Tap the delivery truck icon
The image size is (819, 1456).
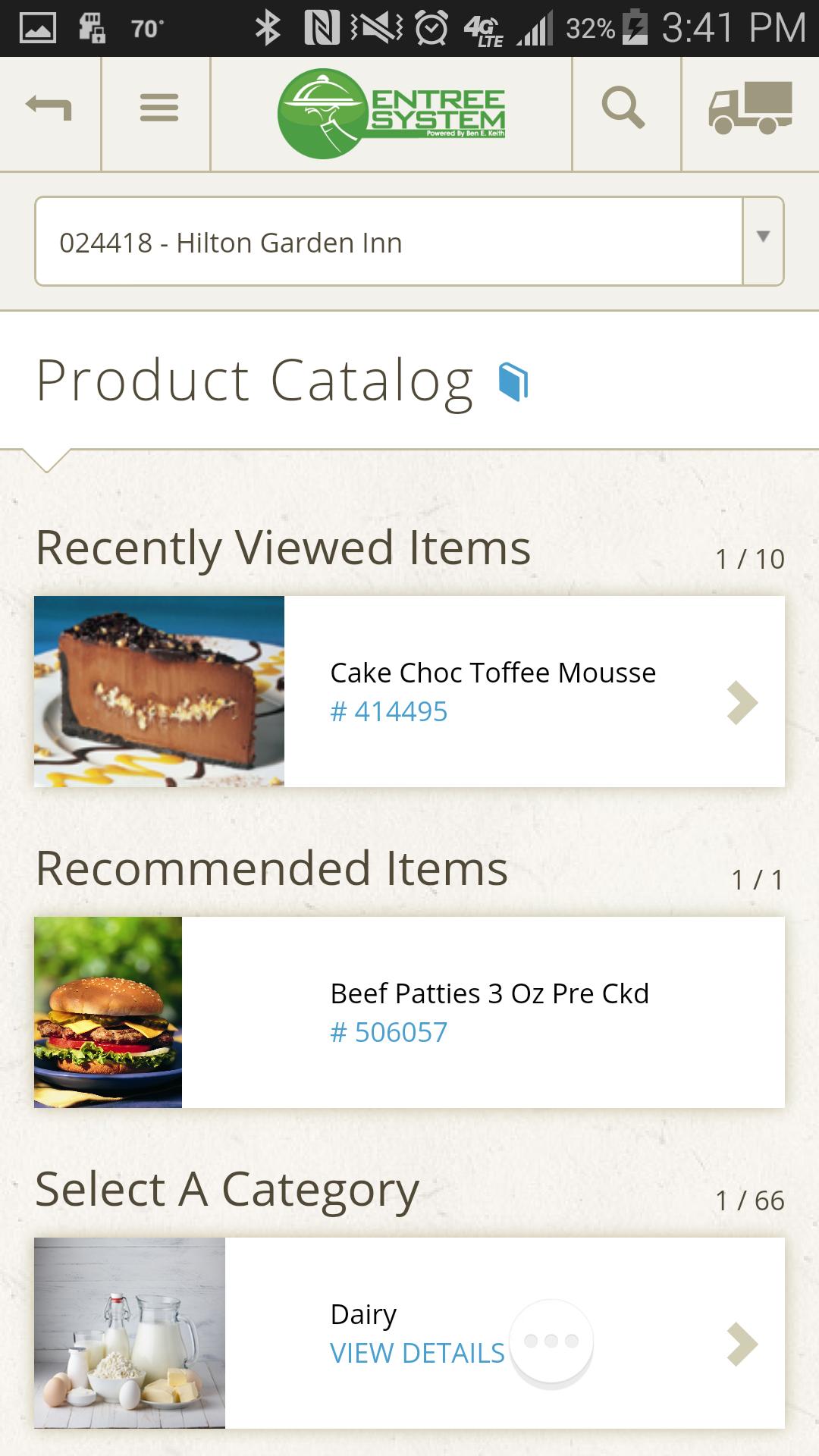pyautogui.click(x=750, y=108)
